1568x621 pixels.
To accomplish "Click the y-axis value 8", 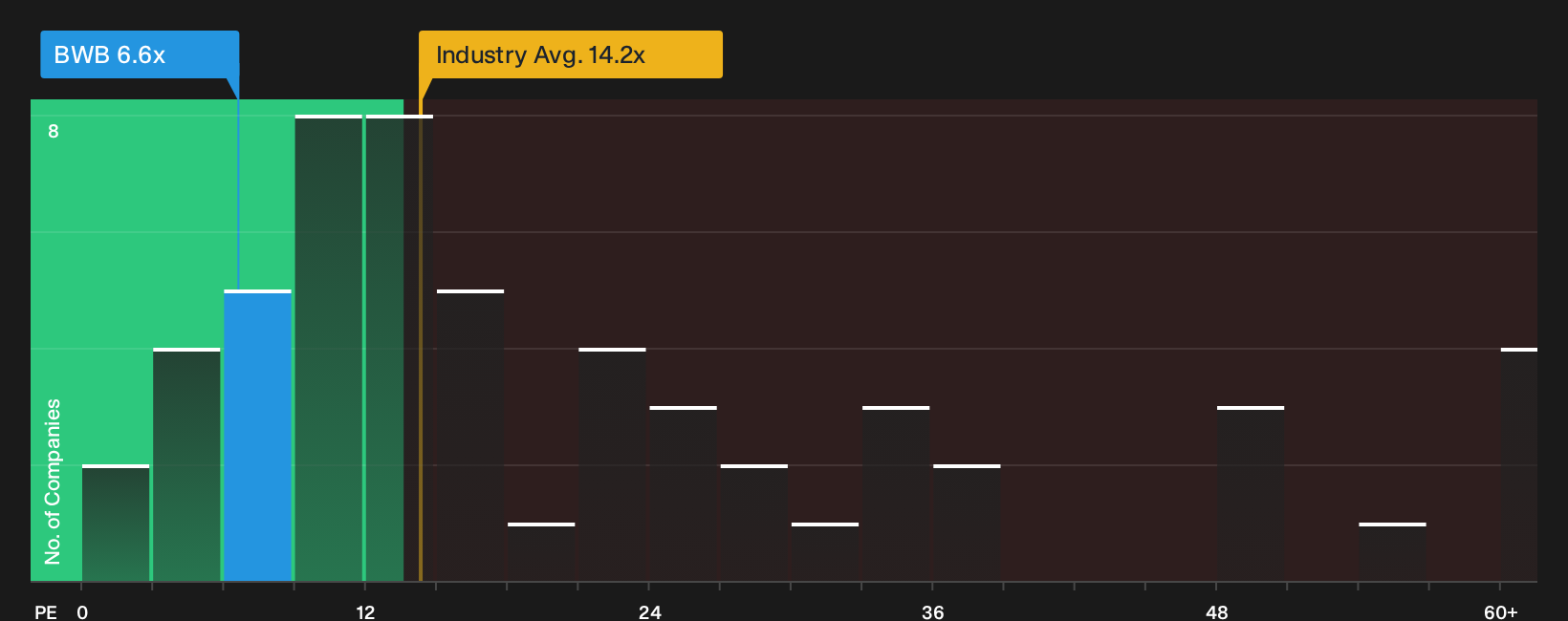I will tap(54, 131).
